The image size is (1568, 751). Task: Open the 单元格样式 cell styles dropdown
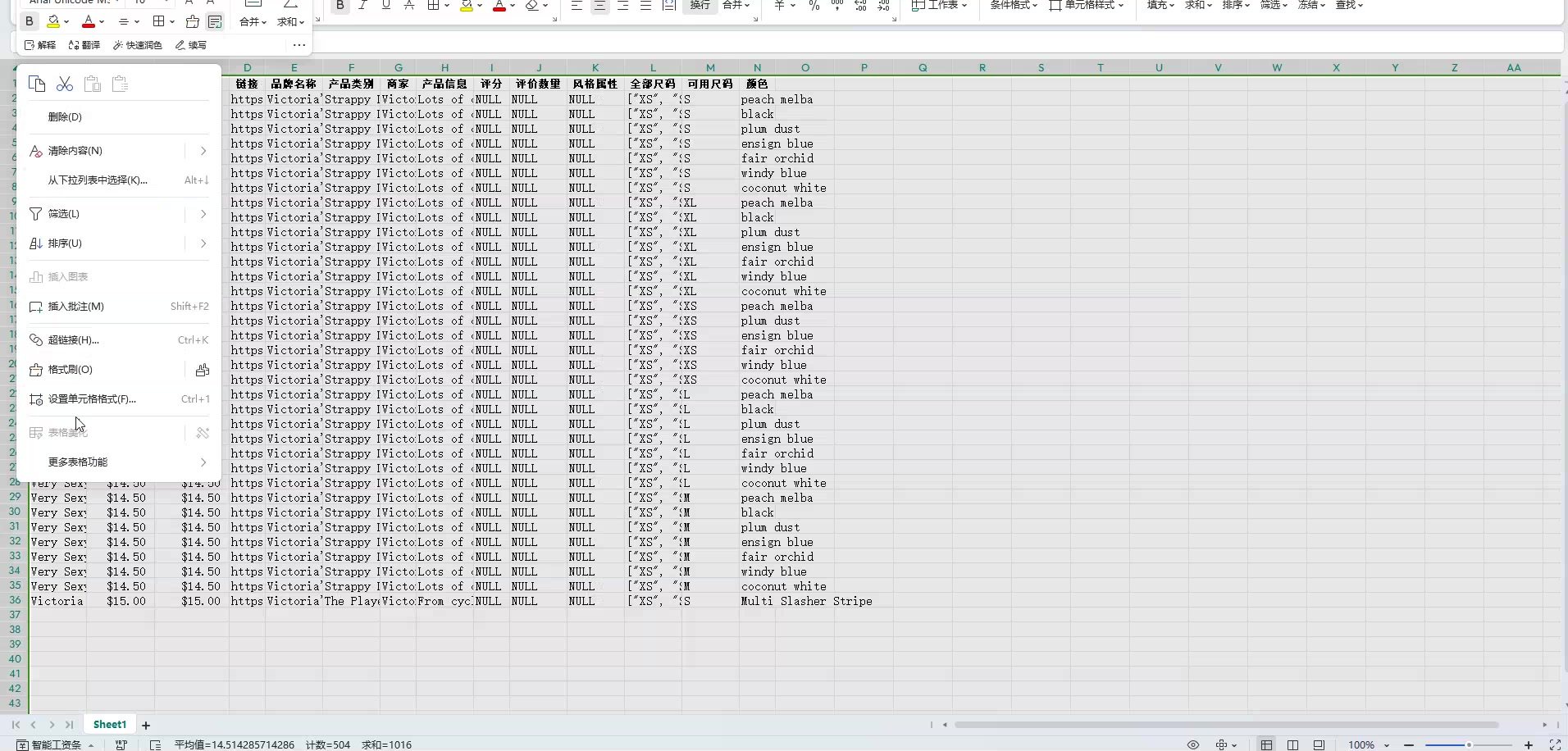1087,5
